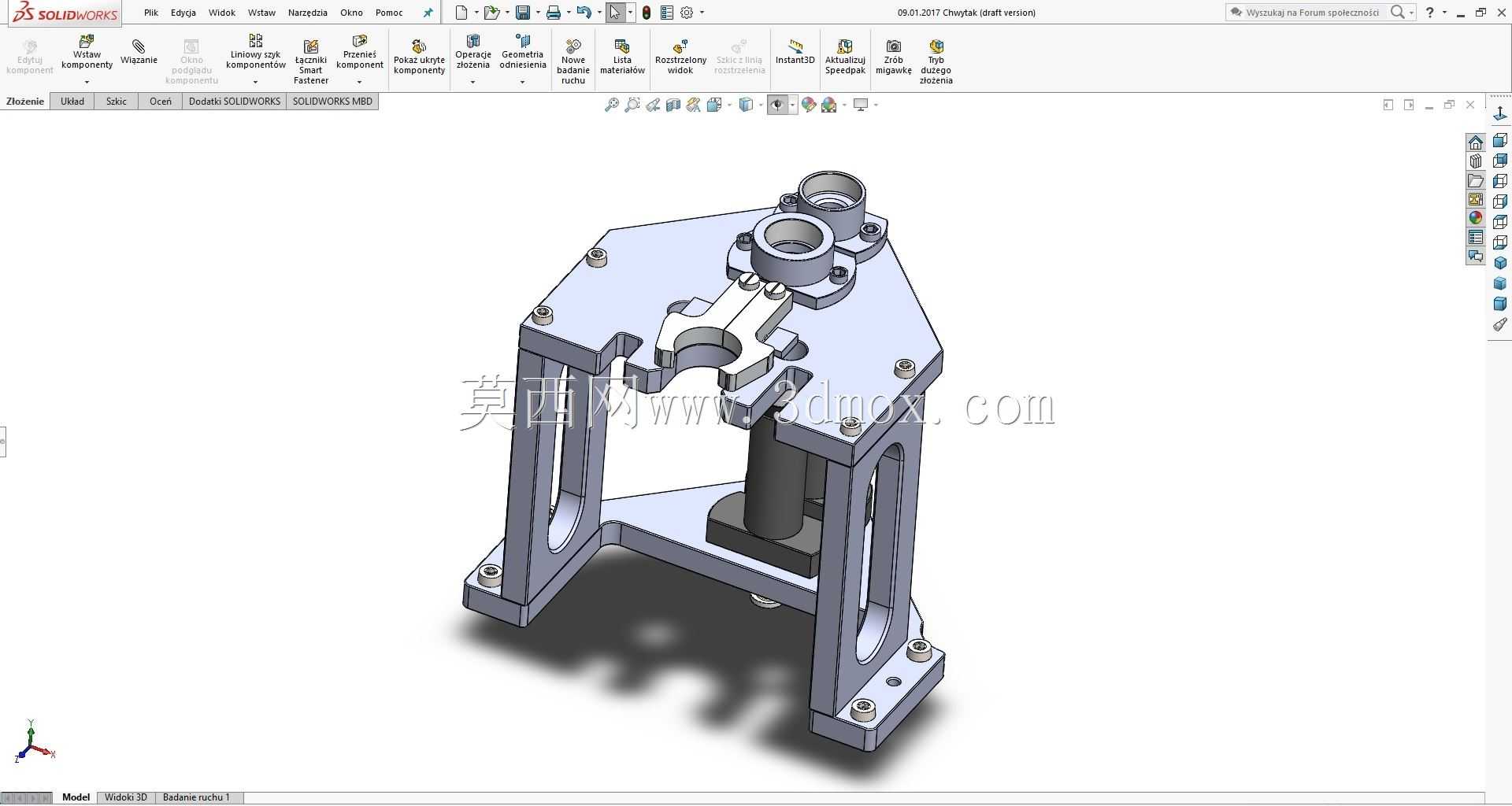Open the SOLIDWORKS Resources home tab
This screenshot has width=1512, height=806.
pyautogui.click(x=1476, y=142)
